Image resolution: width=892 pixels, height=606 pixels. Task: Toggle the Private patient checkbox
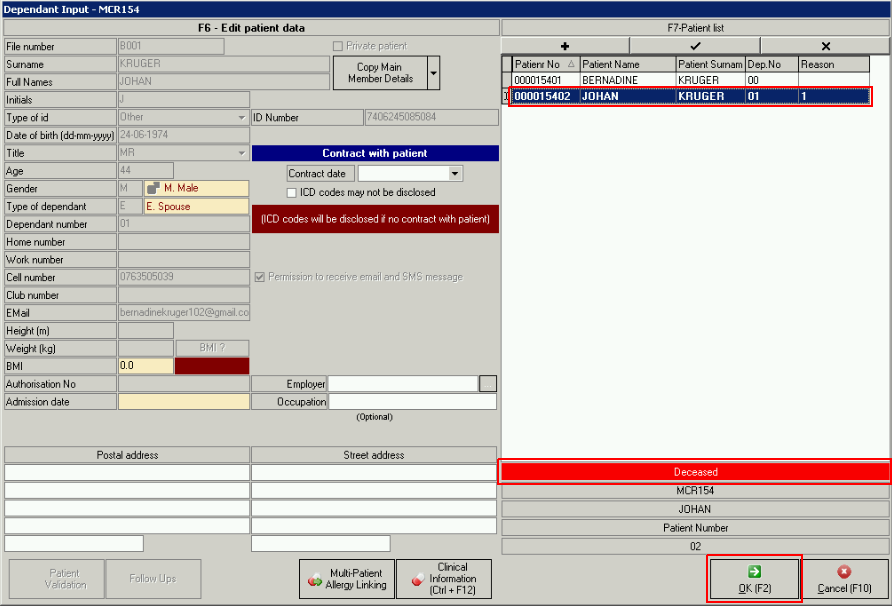click(337, 46)
